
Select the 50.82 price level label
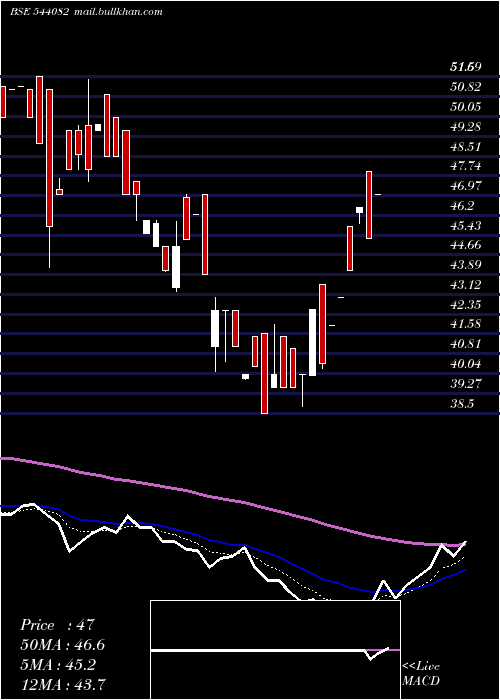[466, 87]
